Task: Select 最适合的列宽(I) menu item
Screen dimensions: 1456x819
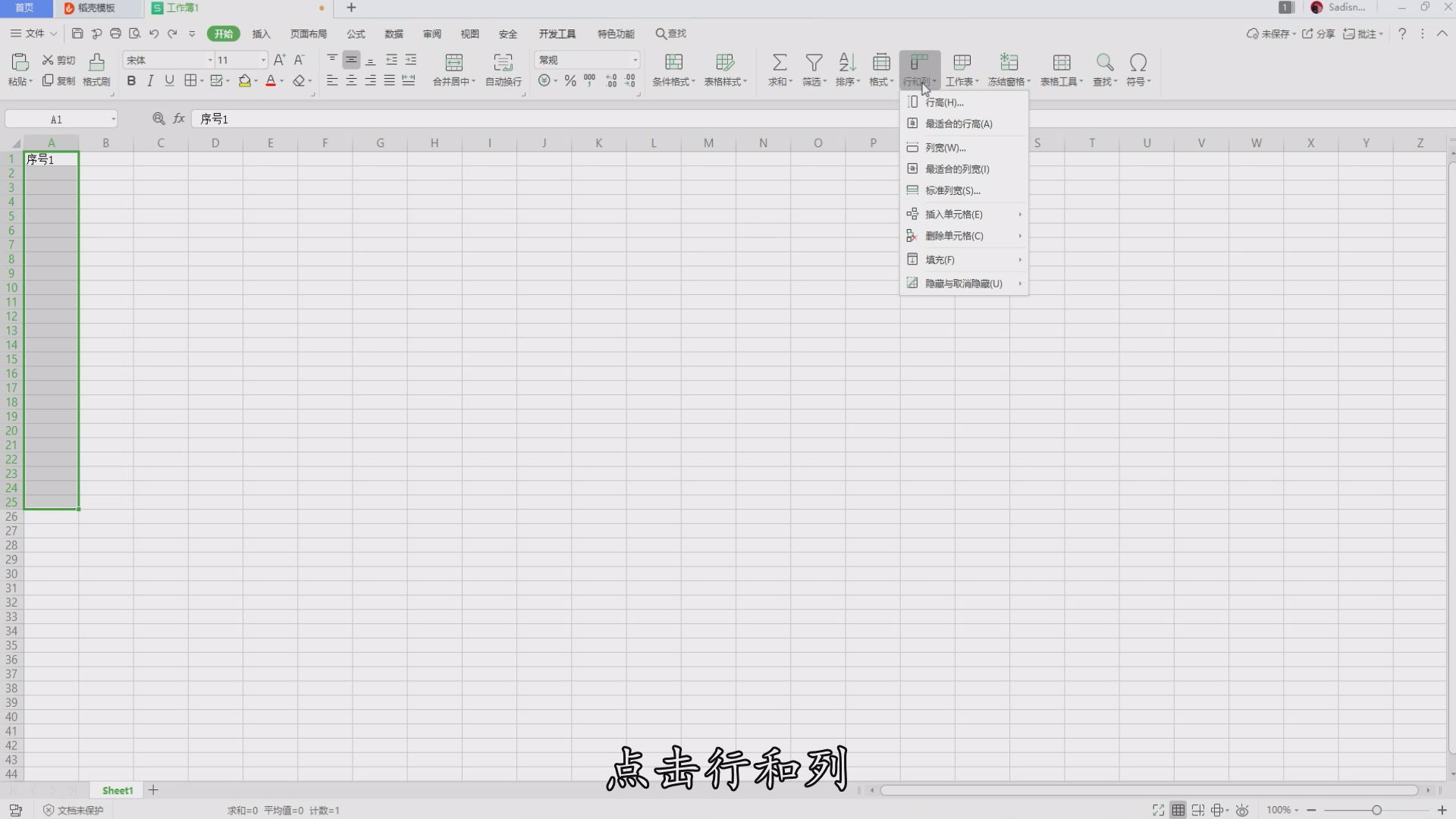Action: (x=964, y=169)
